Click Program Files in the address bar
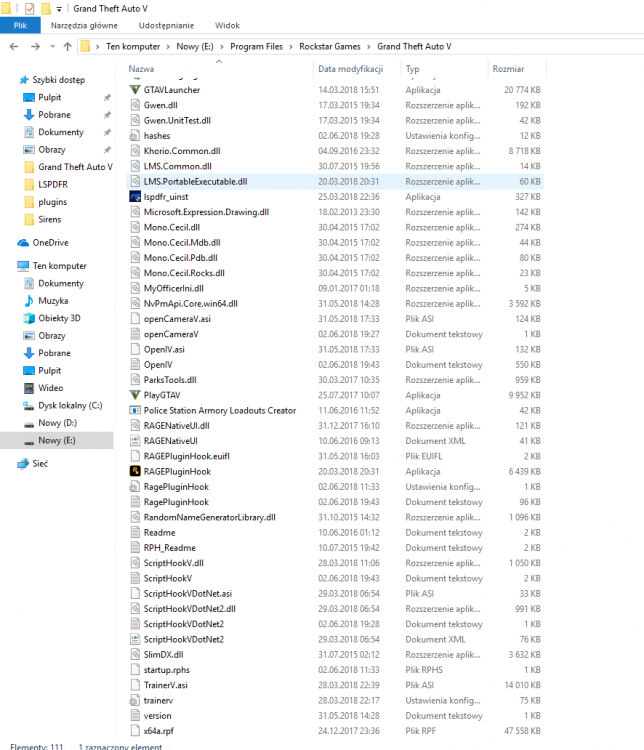Image resolution: width=644 pixels, height=750 pixels. [x=256, y=46]
